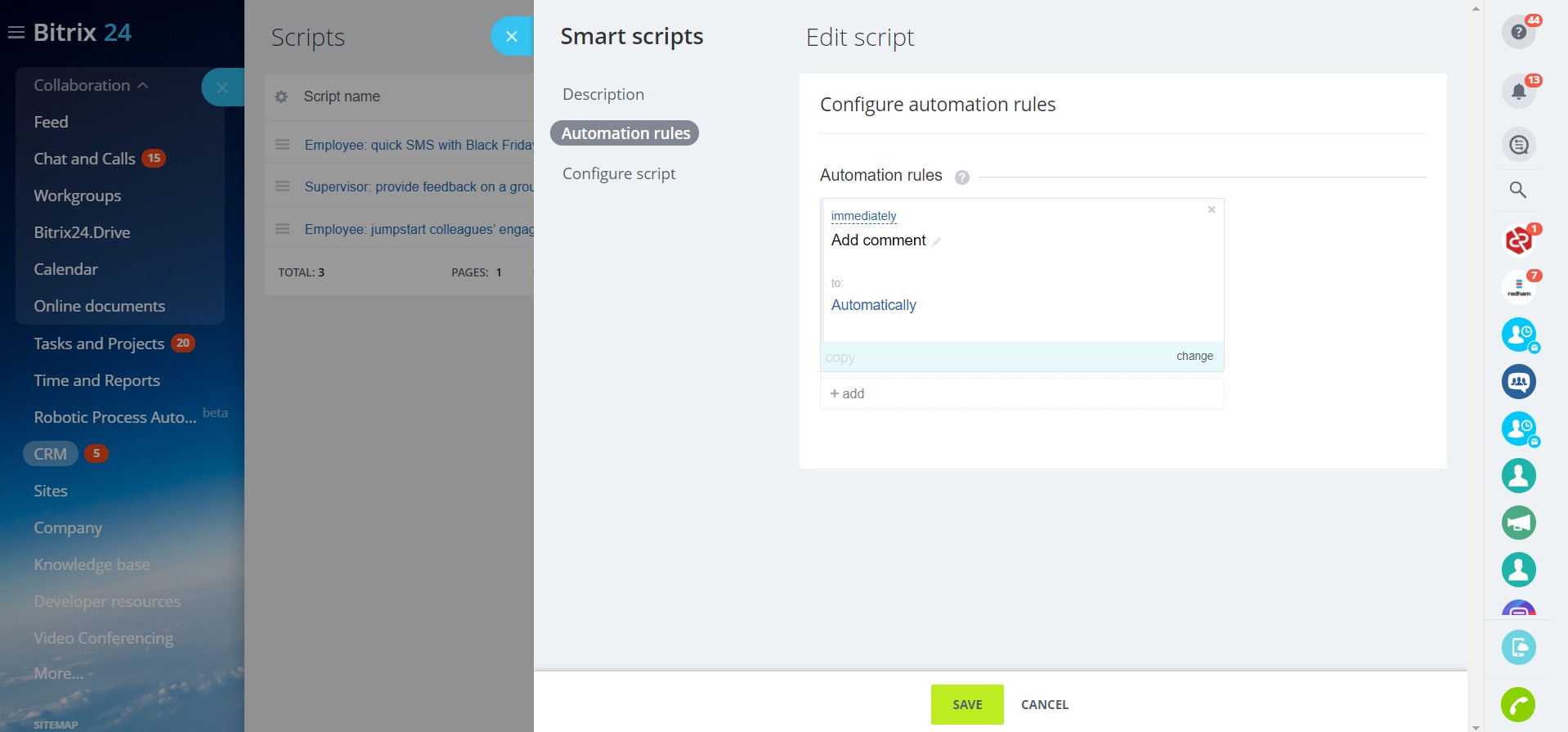Open the notifications bell icon
The width and height of the screenshot is (1568, 732).
[1518, 92]
